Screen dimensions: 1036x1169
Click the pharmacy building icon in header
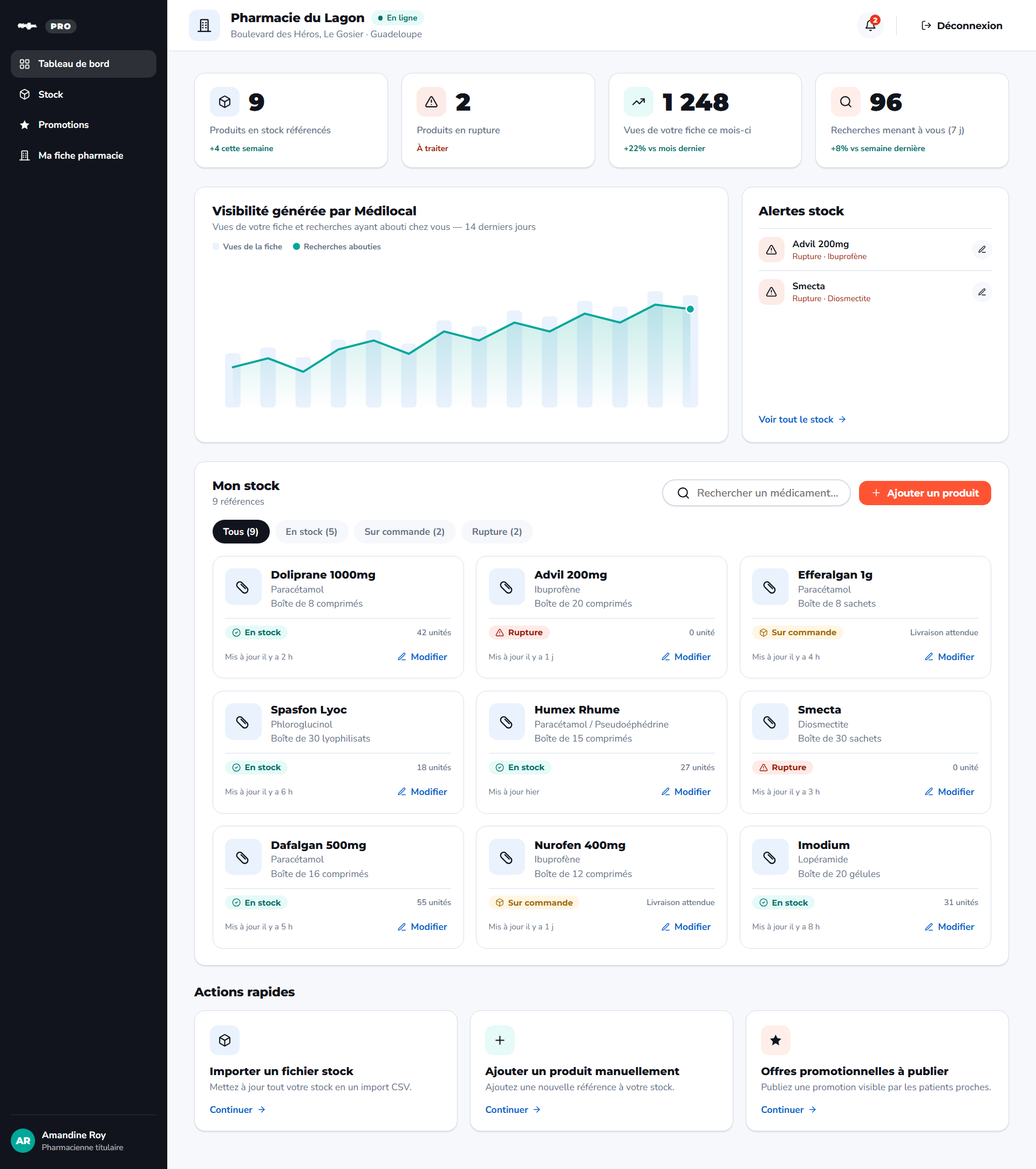[204, 25]
